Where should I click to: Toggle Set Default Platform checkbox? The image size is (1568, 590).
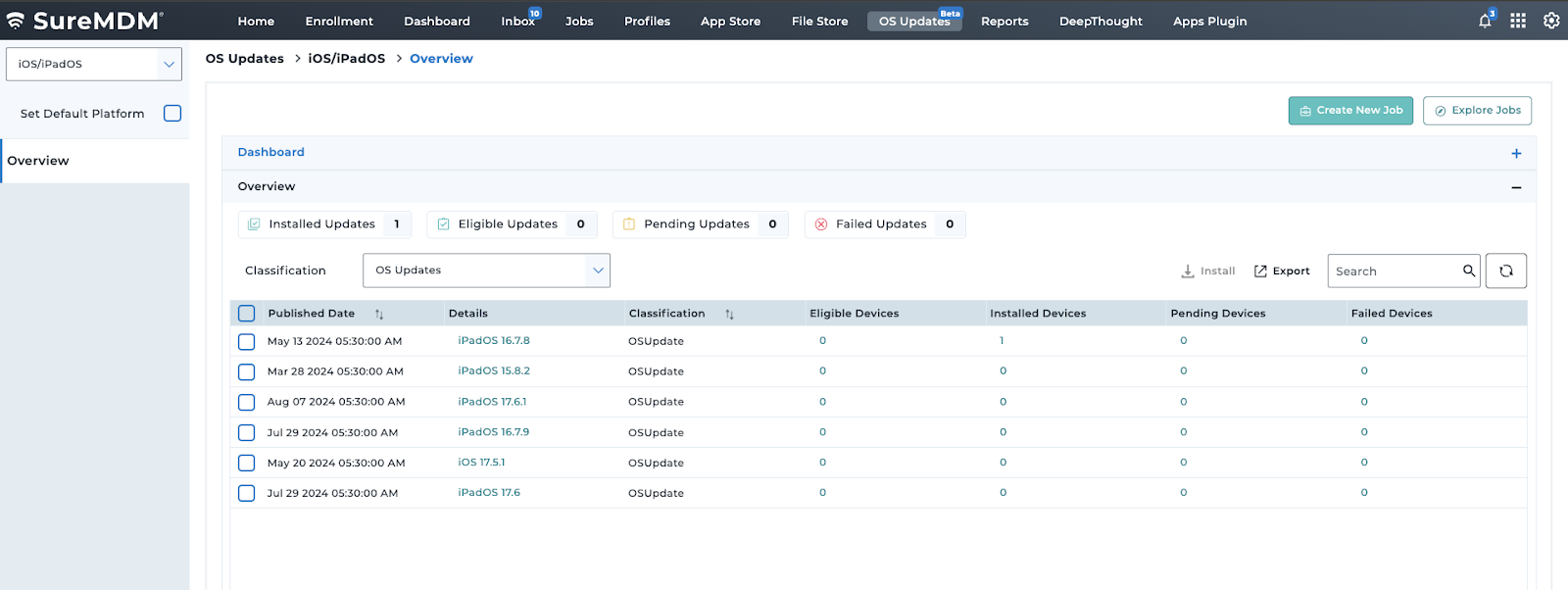(x=172, y=114)
